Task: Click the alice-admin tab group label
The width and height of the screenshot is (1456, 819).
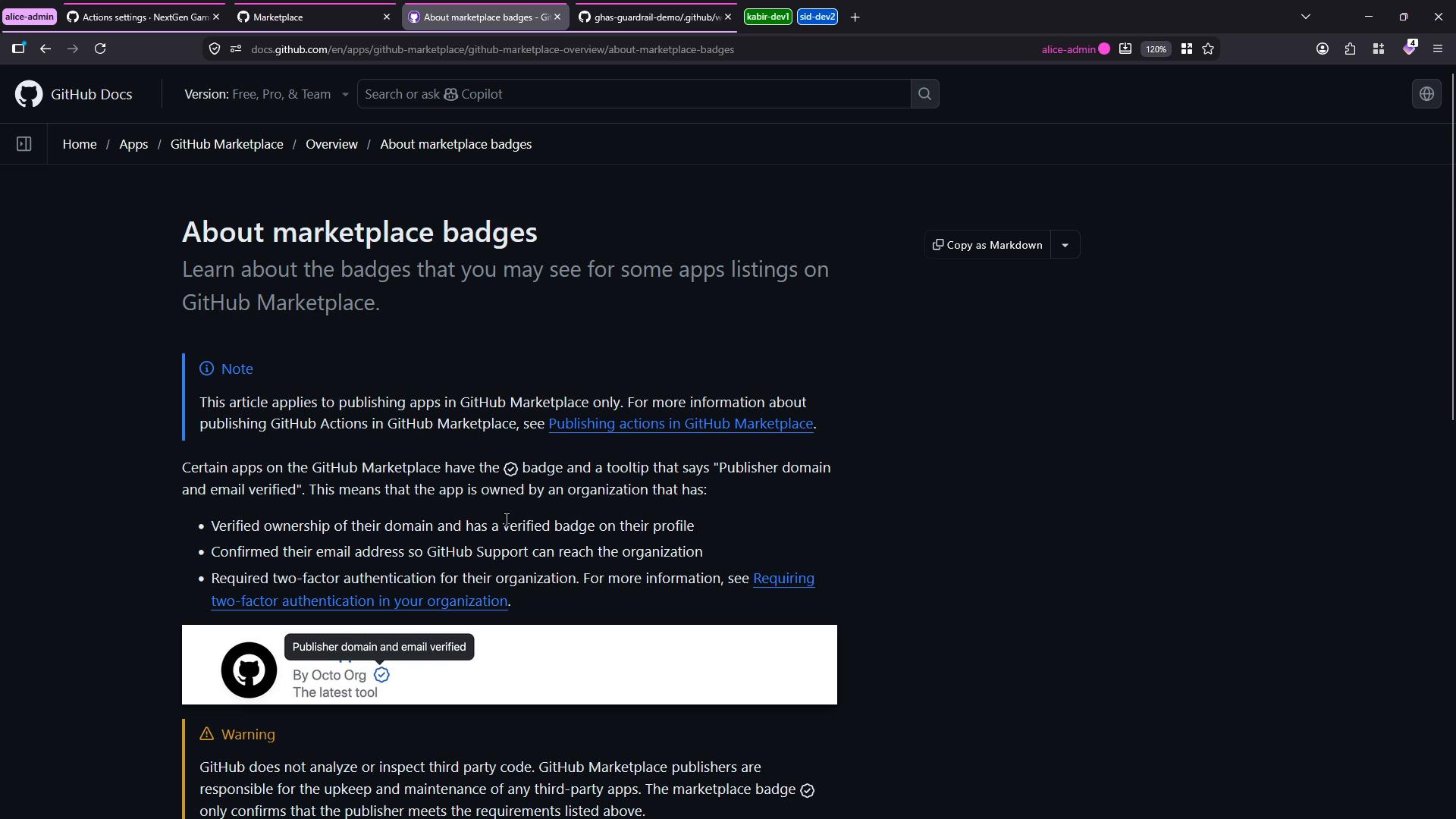Action: coord(30,17)
